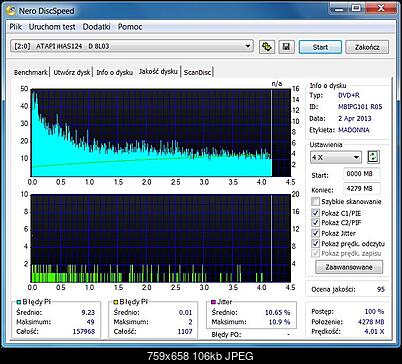402x364 pixels.
Task: Click the PI Maksimum value 49
Action: [90, 322]
